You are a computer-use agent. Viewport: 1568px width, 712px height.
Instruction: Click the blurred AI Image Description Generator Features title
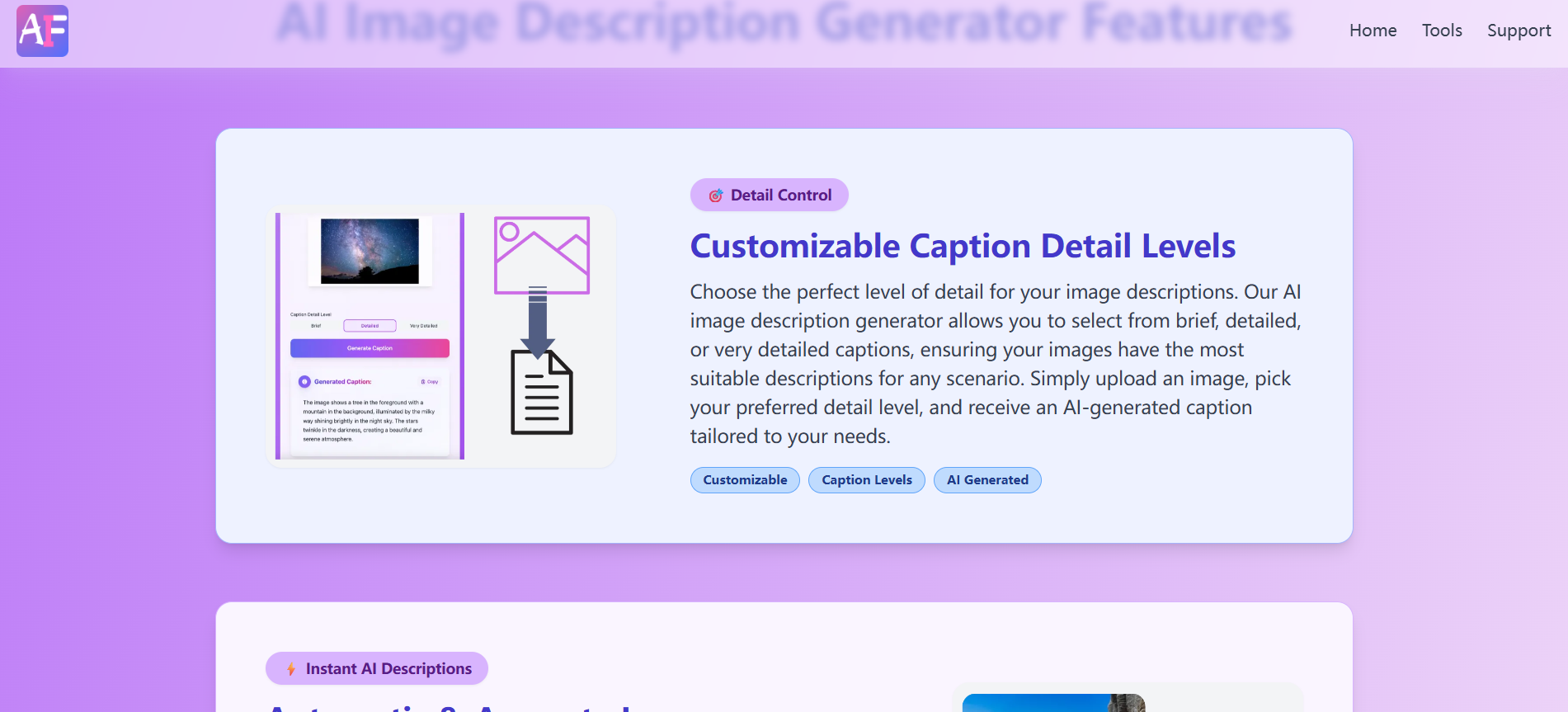click(784, 23)
